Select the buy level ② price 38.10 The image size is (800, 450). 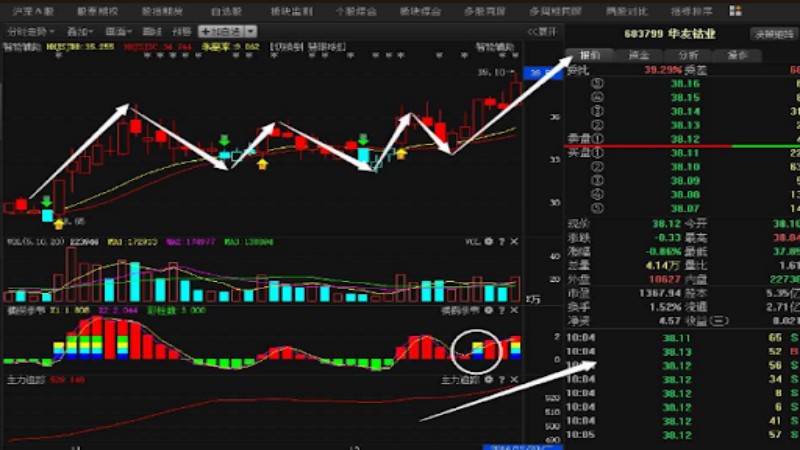click(685, 167)
